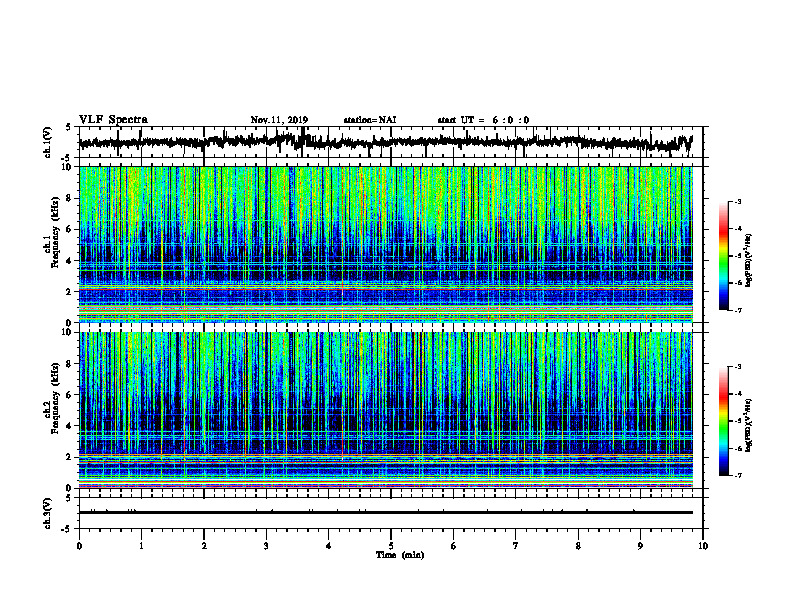Click the -3 label on ch.1 colorbar
The width and height of the screenshot is (792, 612).
tap(737, 201)
